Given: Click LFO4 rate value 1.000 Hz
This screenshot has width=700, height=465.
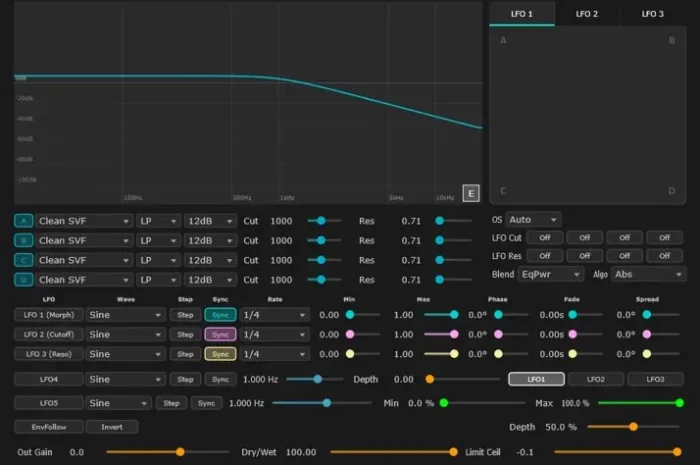Looking at the screenshot, I should 260,379.
